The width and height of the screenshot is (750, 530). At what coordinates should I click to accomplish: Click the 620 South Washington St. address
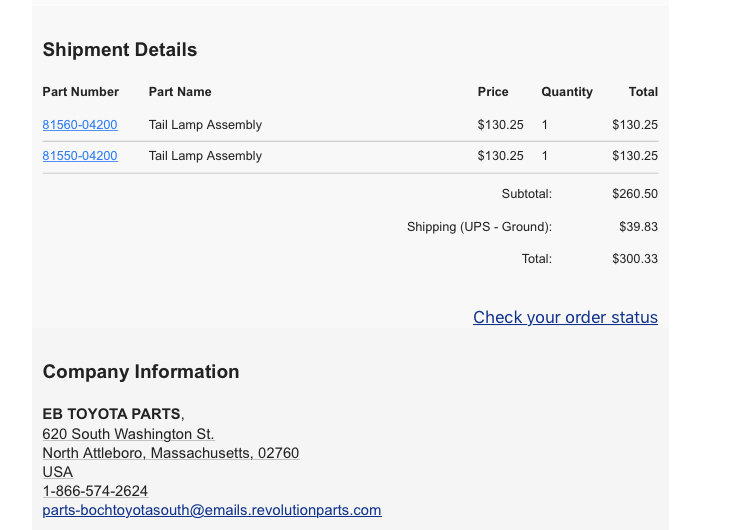(x=128, y=434)
